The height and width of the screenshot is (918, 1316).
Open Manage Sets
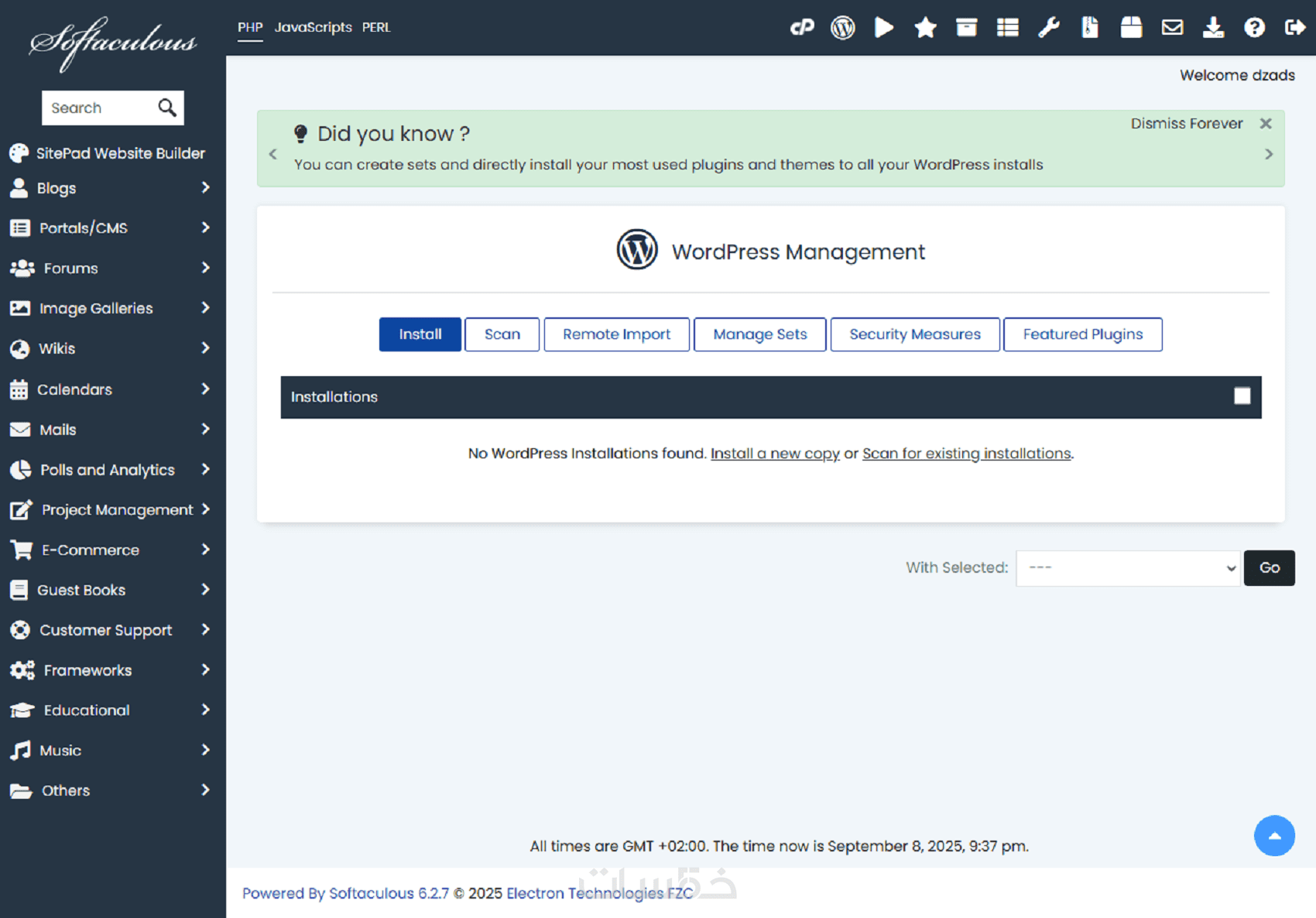coord(760,334)
